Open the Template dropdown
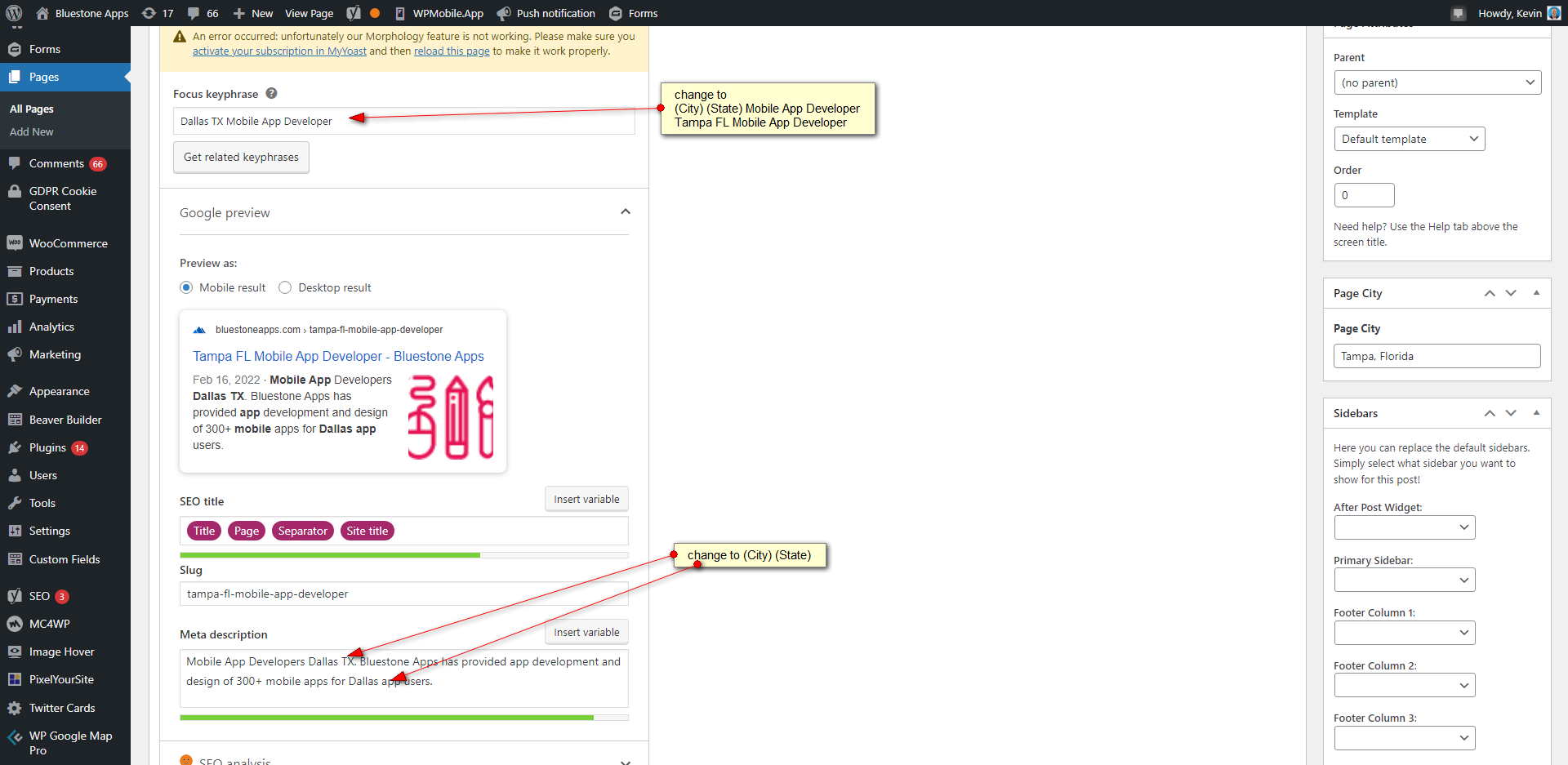 pyautogui.click(x=1409, y=139)
